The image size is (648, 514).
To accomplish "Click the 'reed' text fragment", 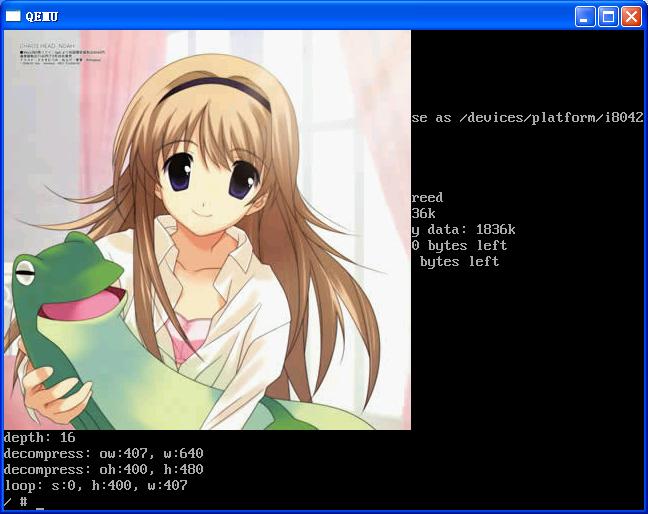I will tap(427, 198).
